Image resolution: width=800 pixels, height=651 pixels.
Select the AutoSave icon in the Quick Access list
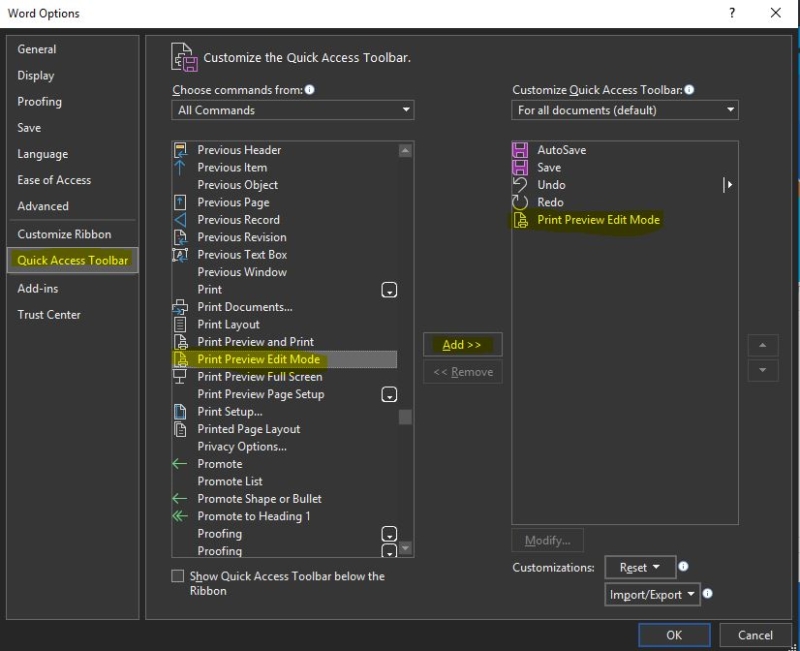(519, 149)
